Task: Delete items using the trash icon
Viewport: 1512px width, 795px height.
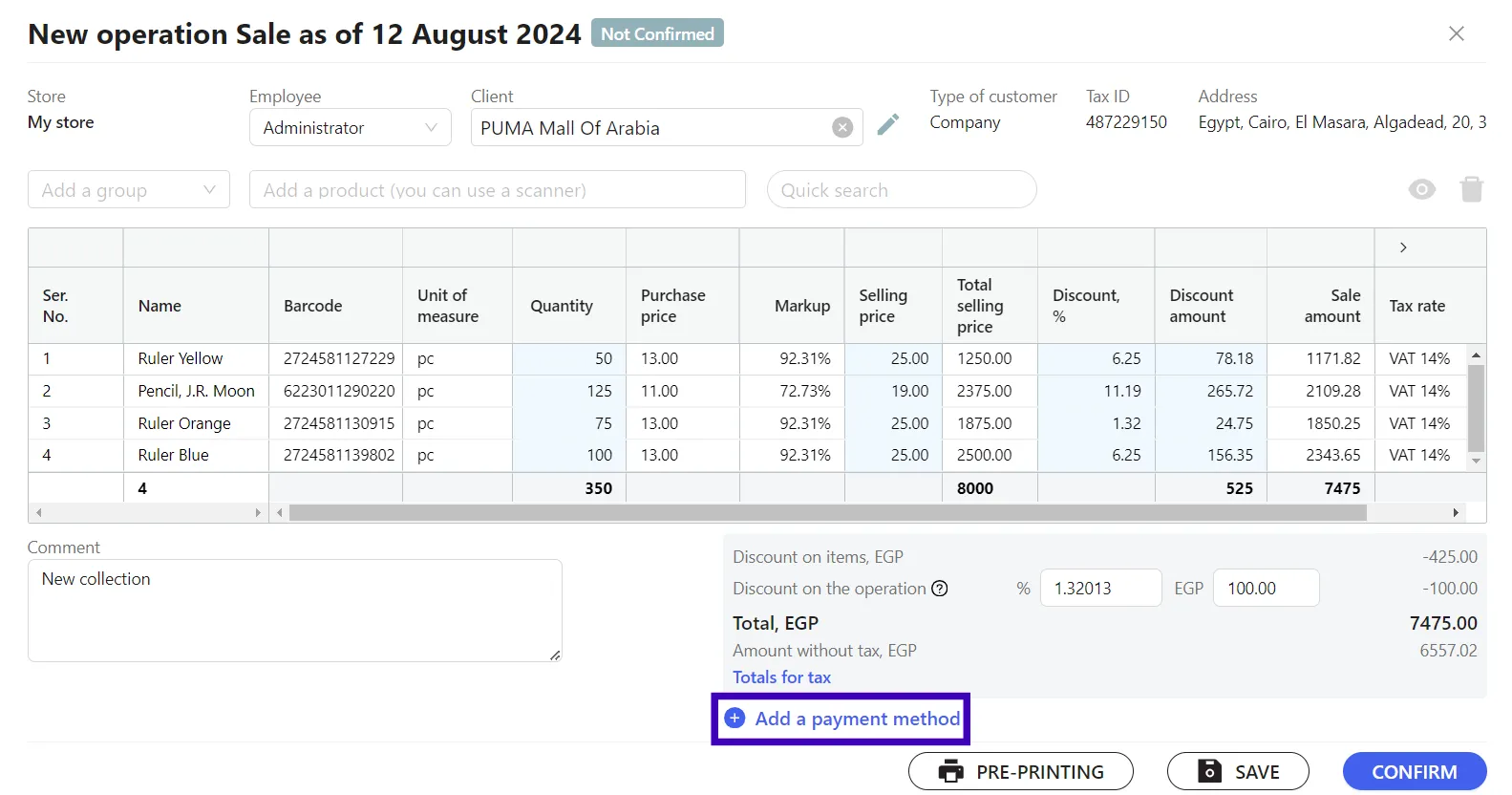Action: pyautogui.click(x=1471, y=189)
